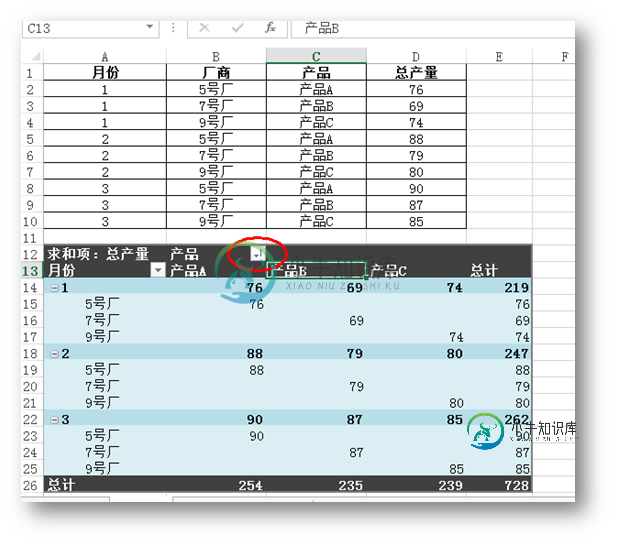Click grand total 254 for 产品A
The image size is (617, 544).
250,485
